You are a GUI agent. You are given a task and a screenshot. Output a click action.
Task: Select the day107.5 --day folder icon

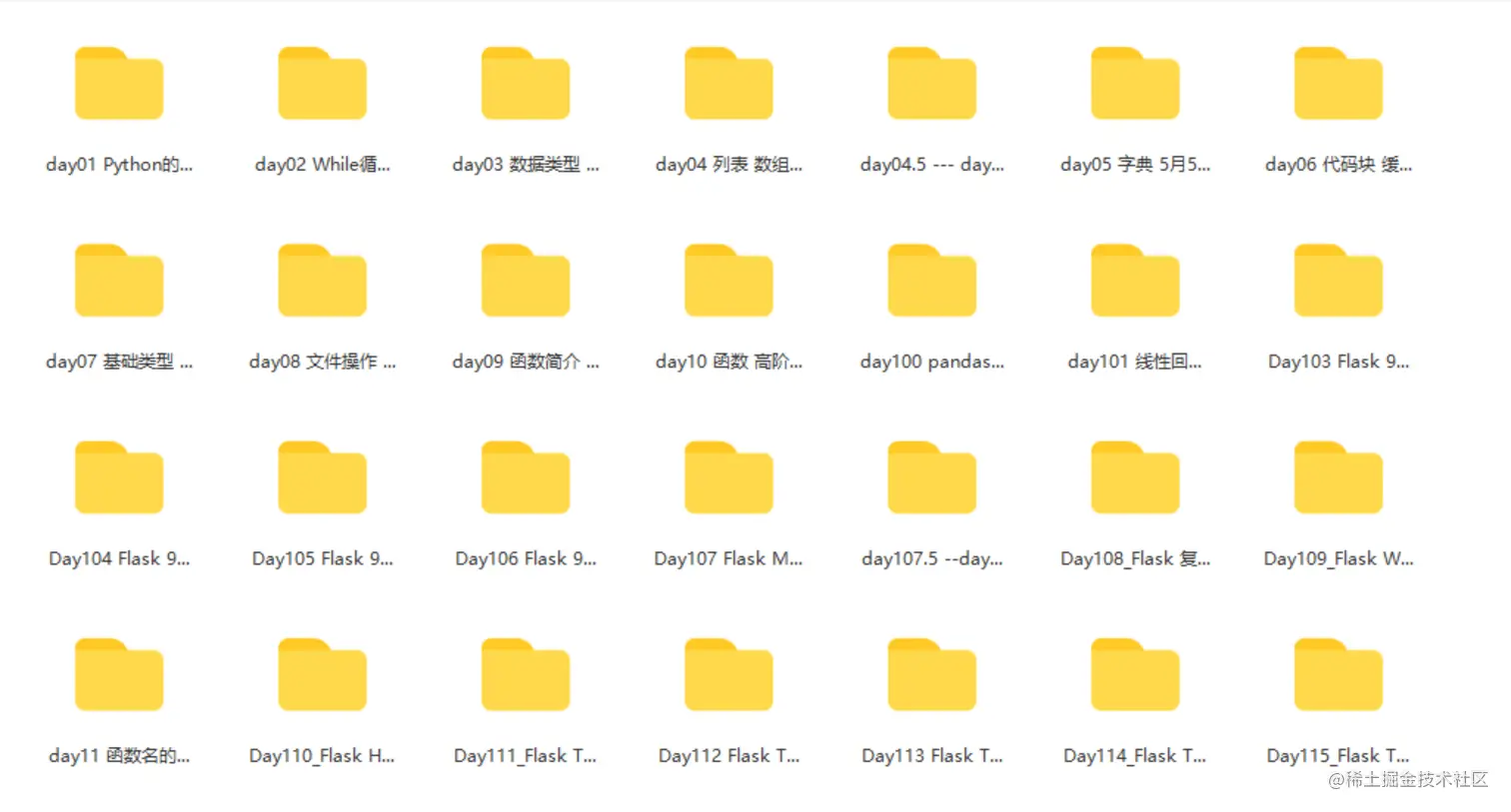(932, 477)
